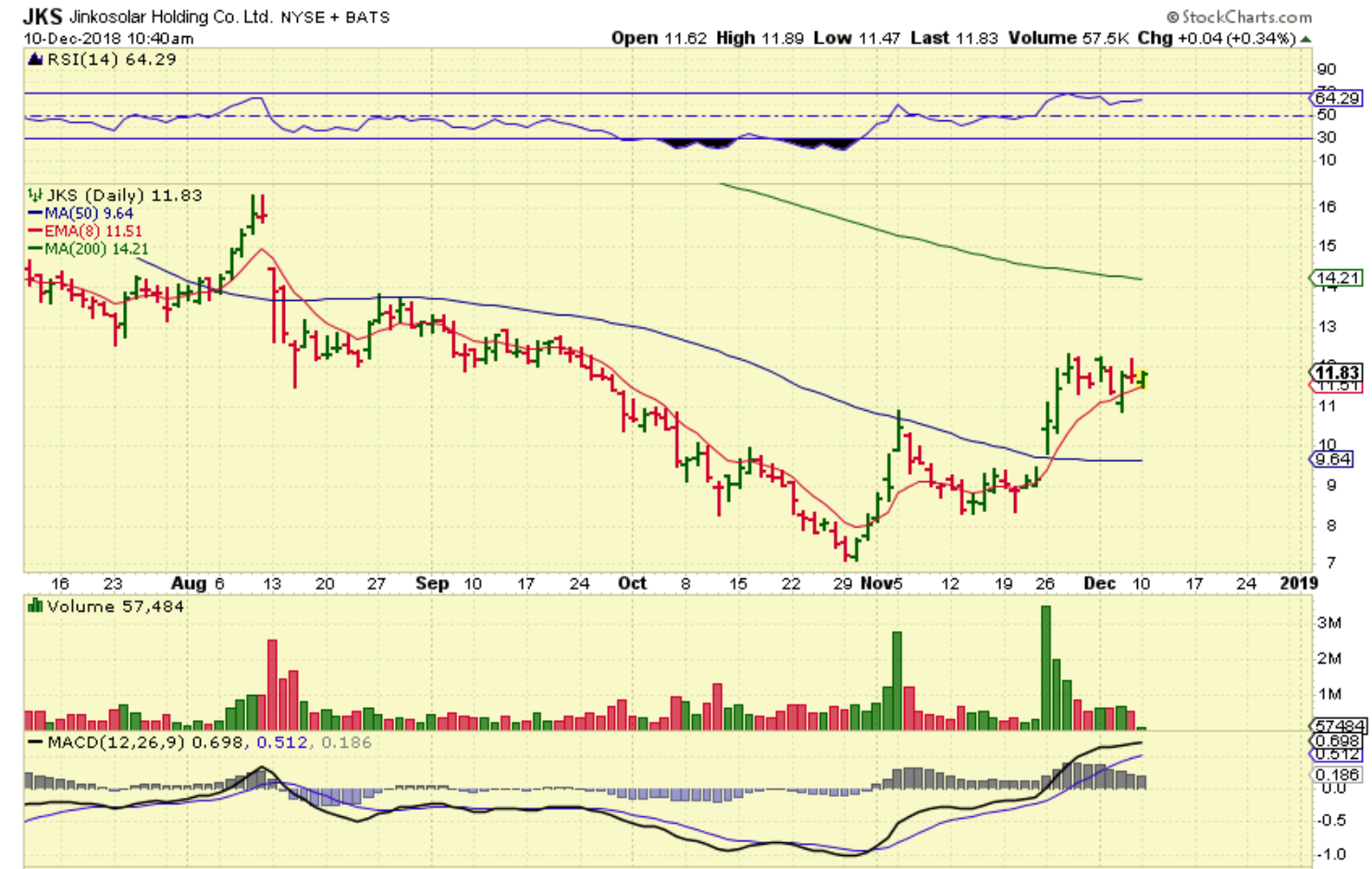This screenshot has width=1372, height=869.
Task: Click the 90 level on the RSI axis
Action: [x=1327, y=69]
